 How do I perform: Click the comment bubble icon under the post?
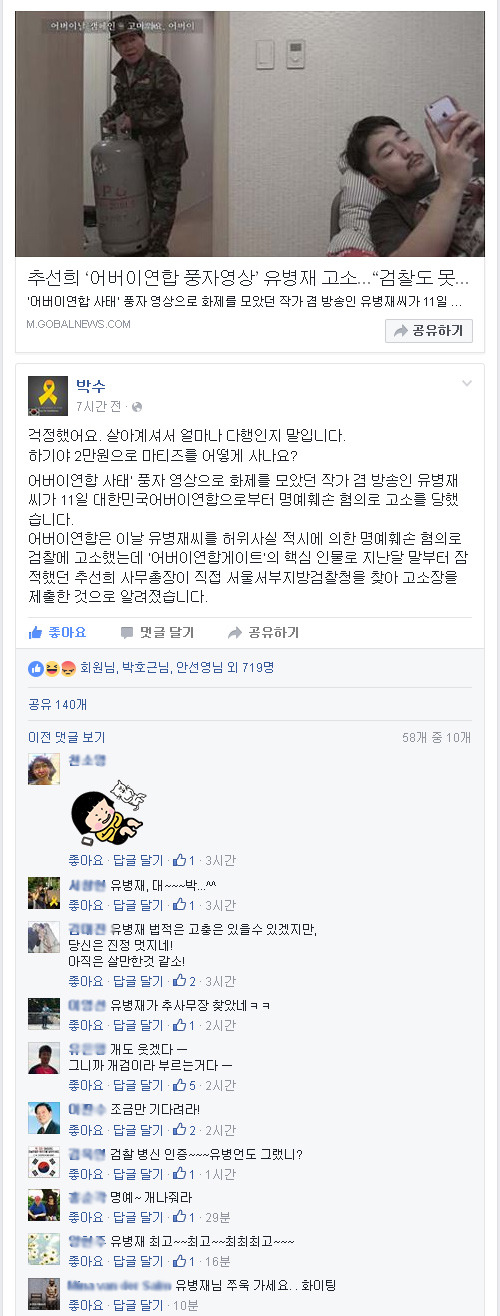click(127, 633)
